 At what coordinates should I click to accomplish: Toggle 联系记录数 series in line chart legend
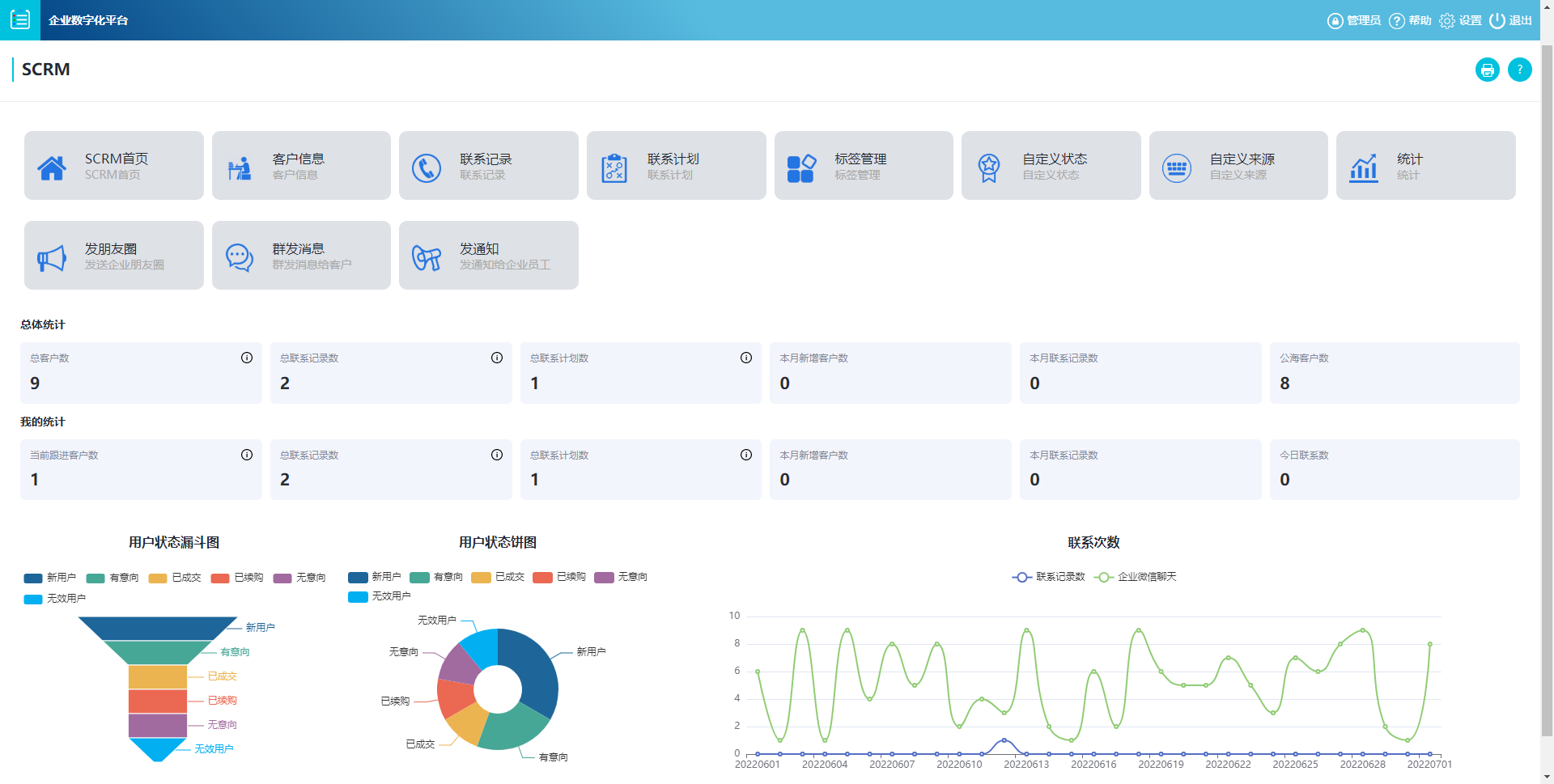[x=1049, y=577]
